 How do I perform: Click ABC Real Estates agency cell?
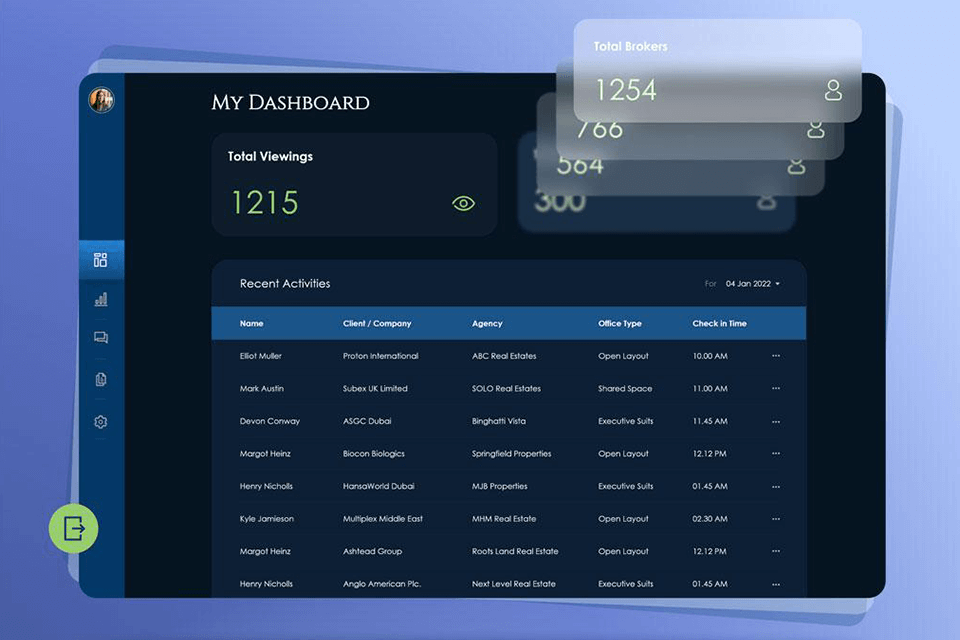(x=504, y=356)
